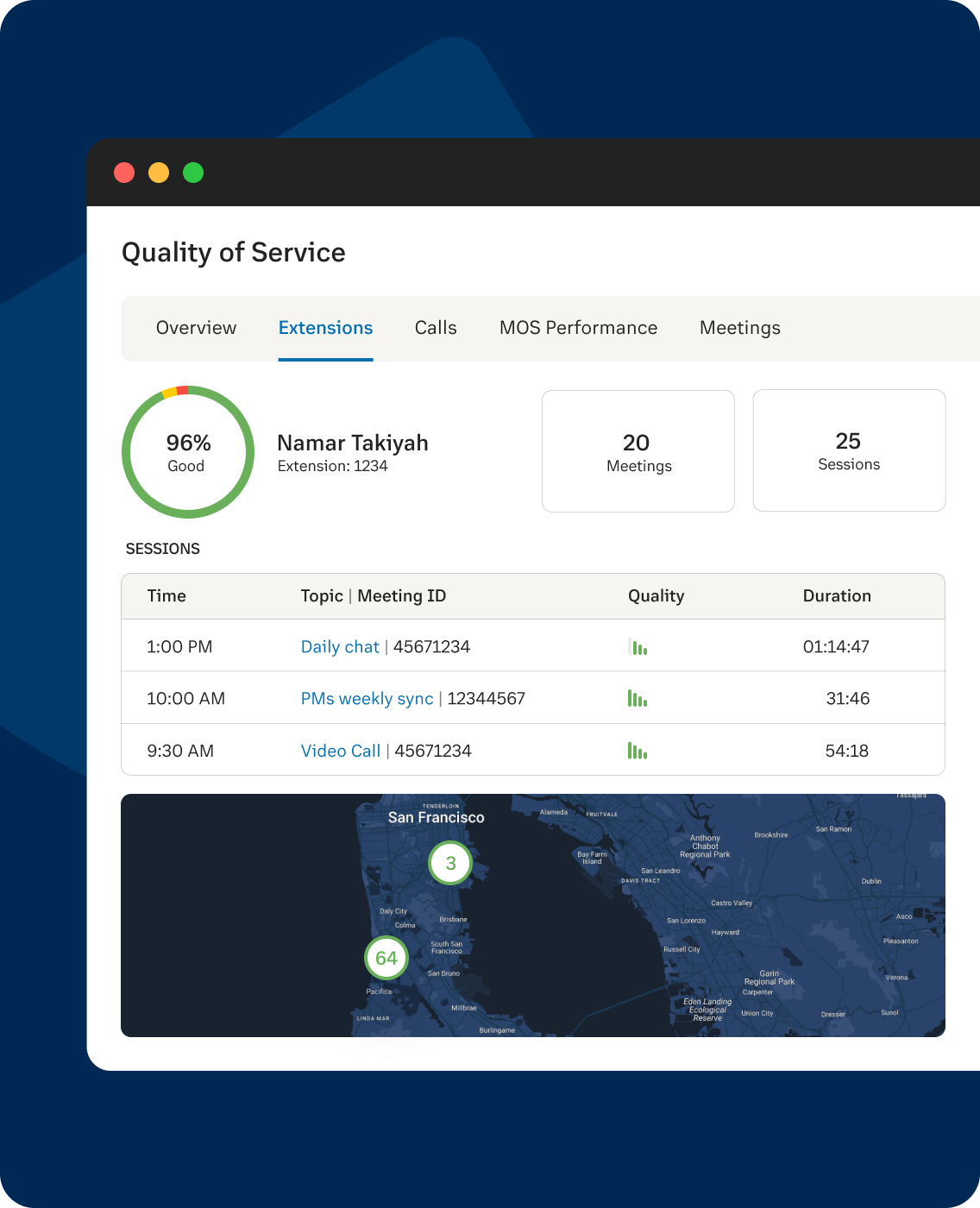This screenshot has height=1208, width=980.
Task: Open the PMs weekly sync link
Action: coord(367,698)
